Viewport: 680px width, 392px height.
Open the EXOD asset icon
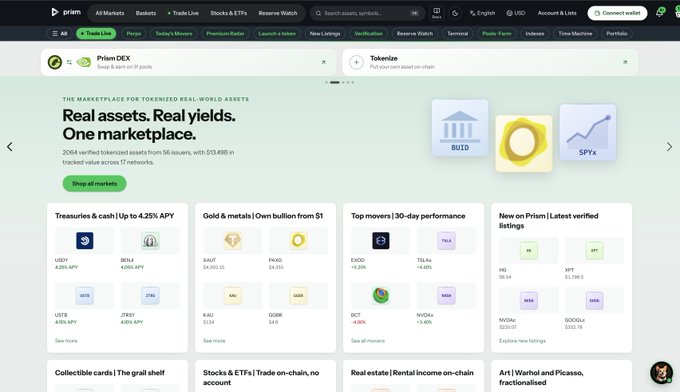pos(380,241)
